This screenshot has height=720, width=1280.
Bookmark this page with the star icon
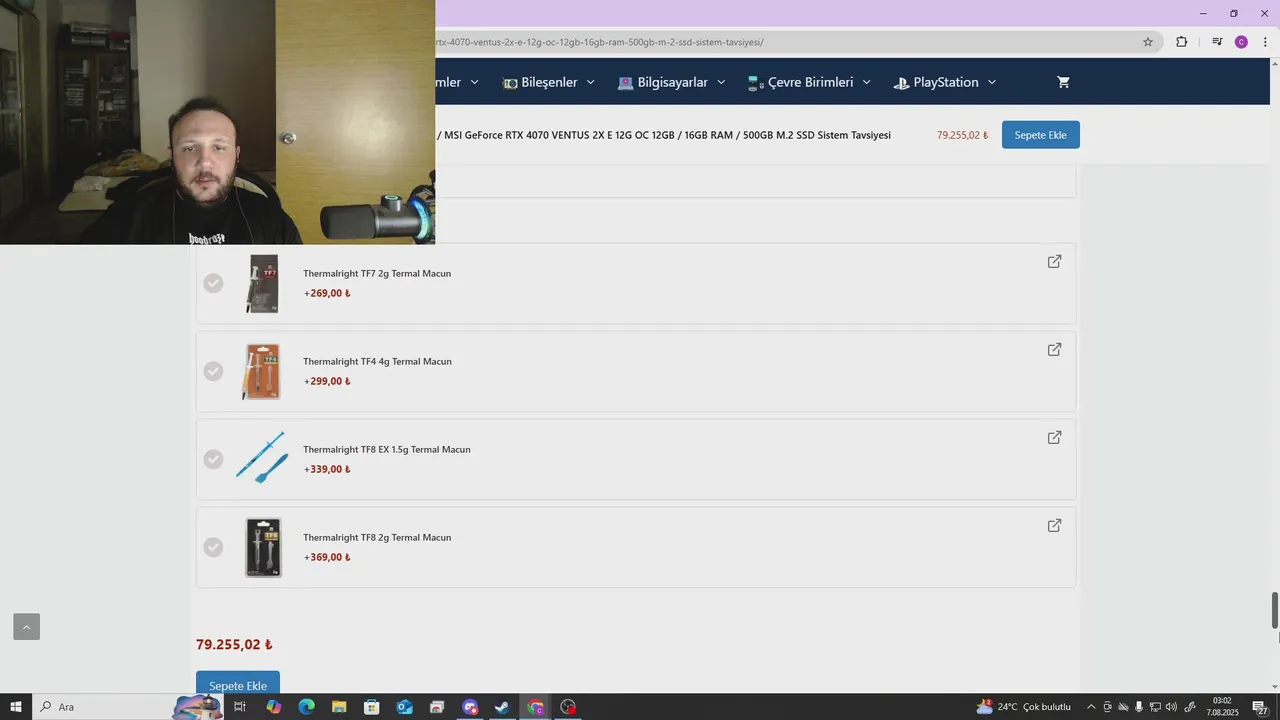pyautogui.click(x=1148, y=42)
